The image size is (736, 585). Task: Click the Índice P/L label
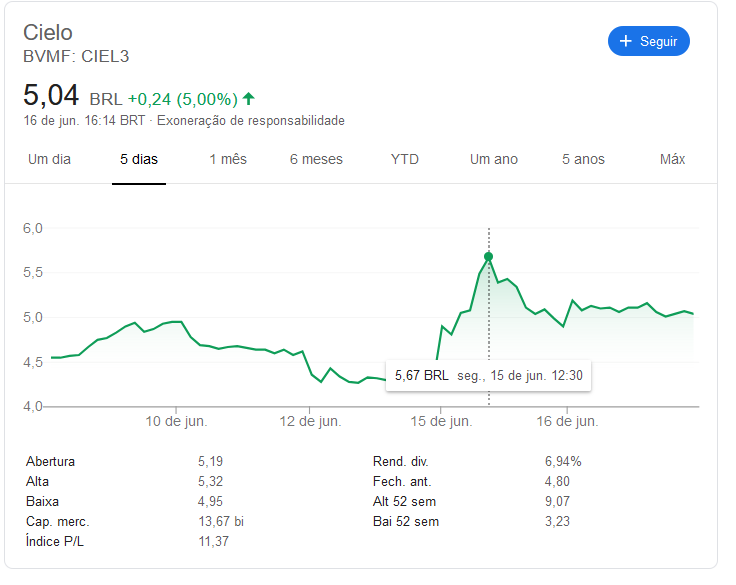coord(54,541)
